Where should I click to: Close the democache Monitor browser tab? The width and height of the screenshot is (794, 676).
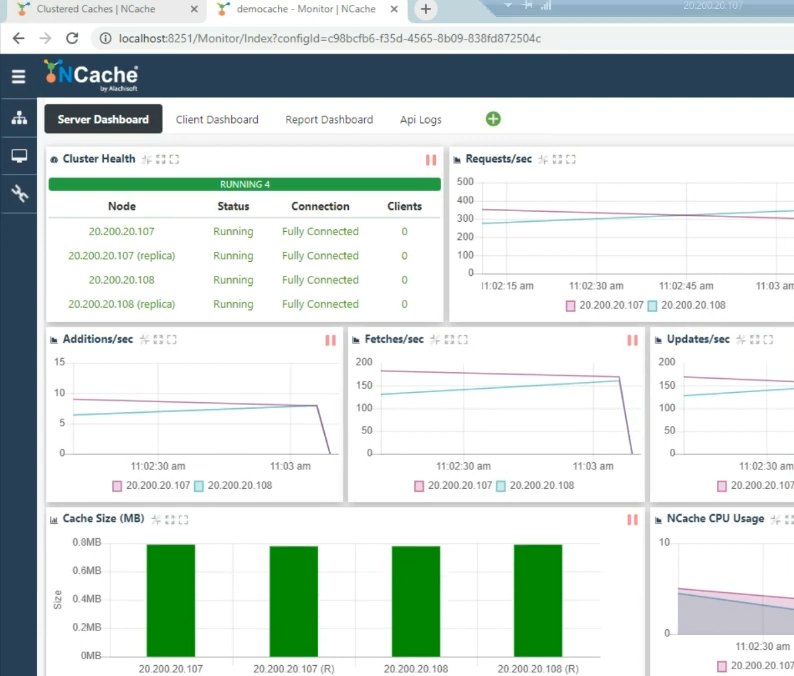(x=394, y=9)
